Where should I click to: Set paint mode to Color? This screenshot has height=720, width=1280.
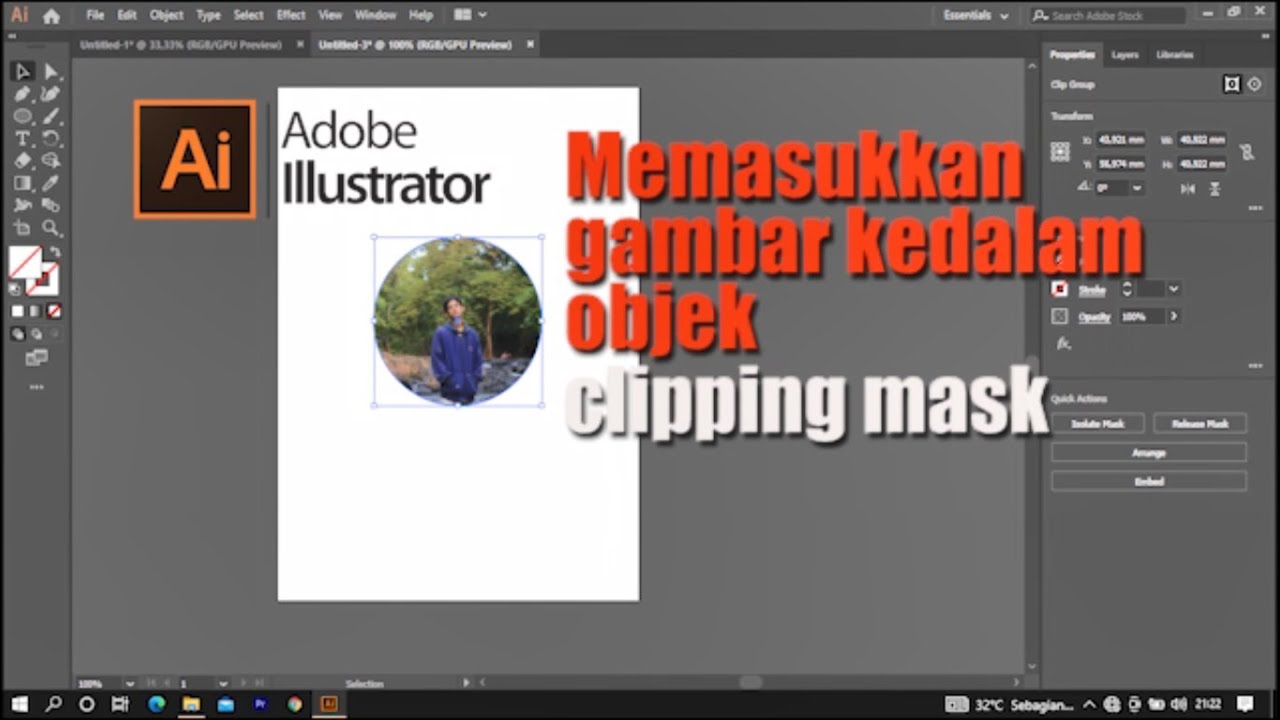(18, 311)
